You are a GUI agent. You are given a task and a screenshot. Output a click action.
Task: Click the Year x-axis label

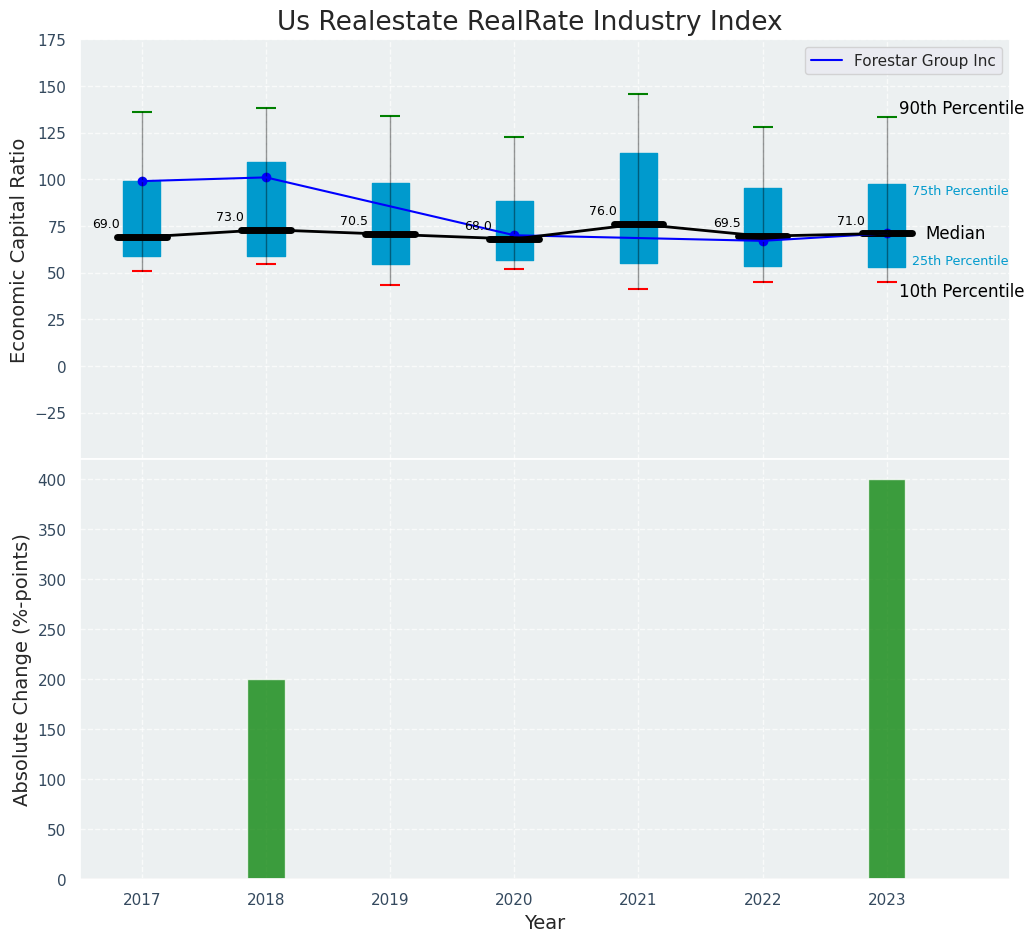click(545, 923)
